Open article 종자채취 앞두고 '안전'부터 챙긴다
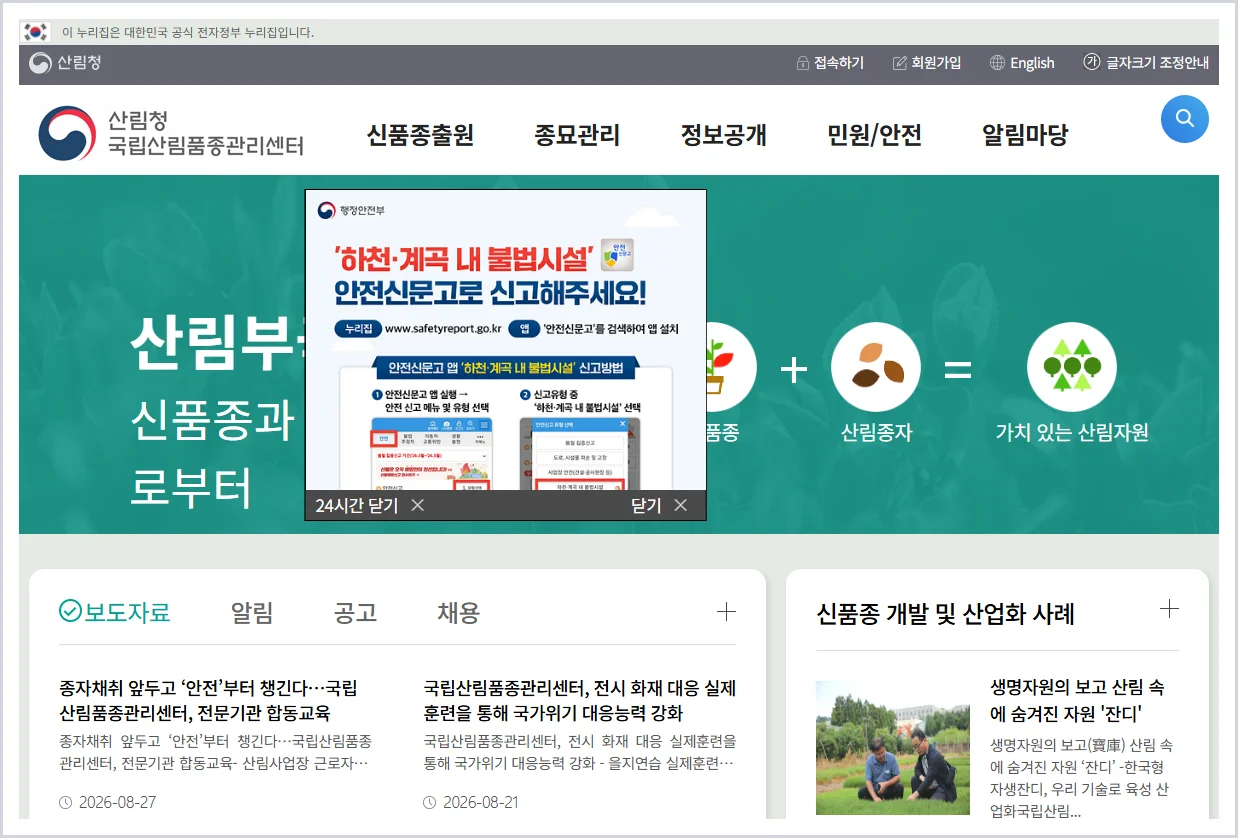 click(209, 700)
